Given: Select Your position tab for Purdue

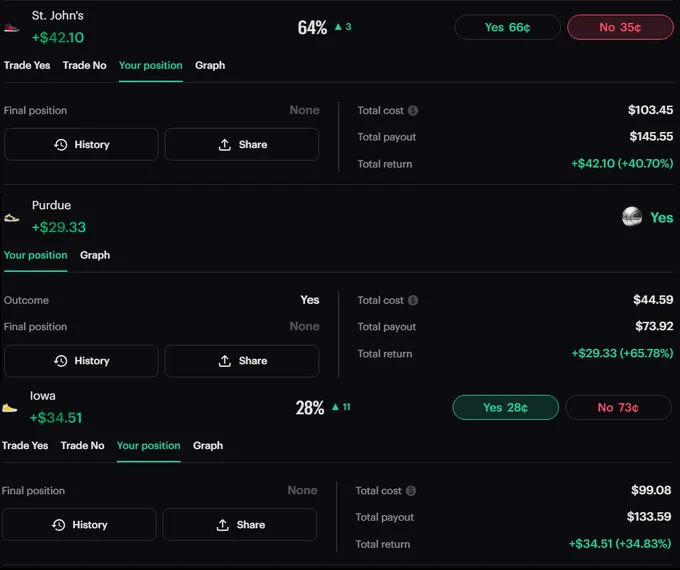Looking at the screenshot, I should [x=36, y=255].
